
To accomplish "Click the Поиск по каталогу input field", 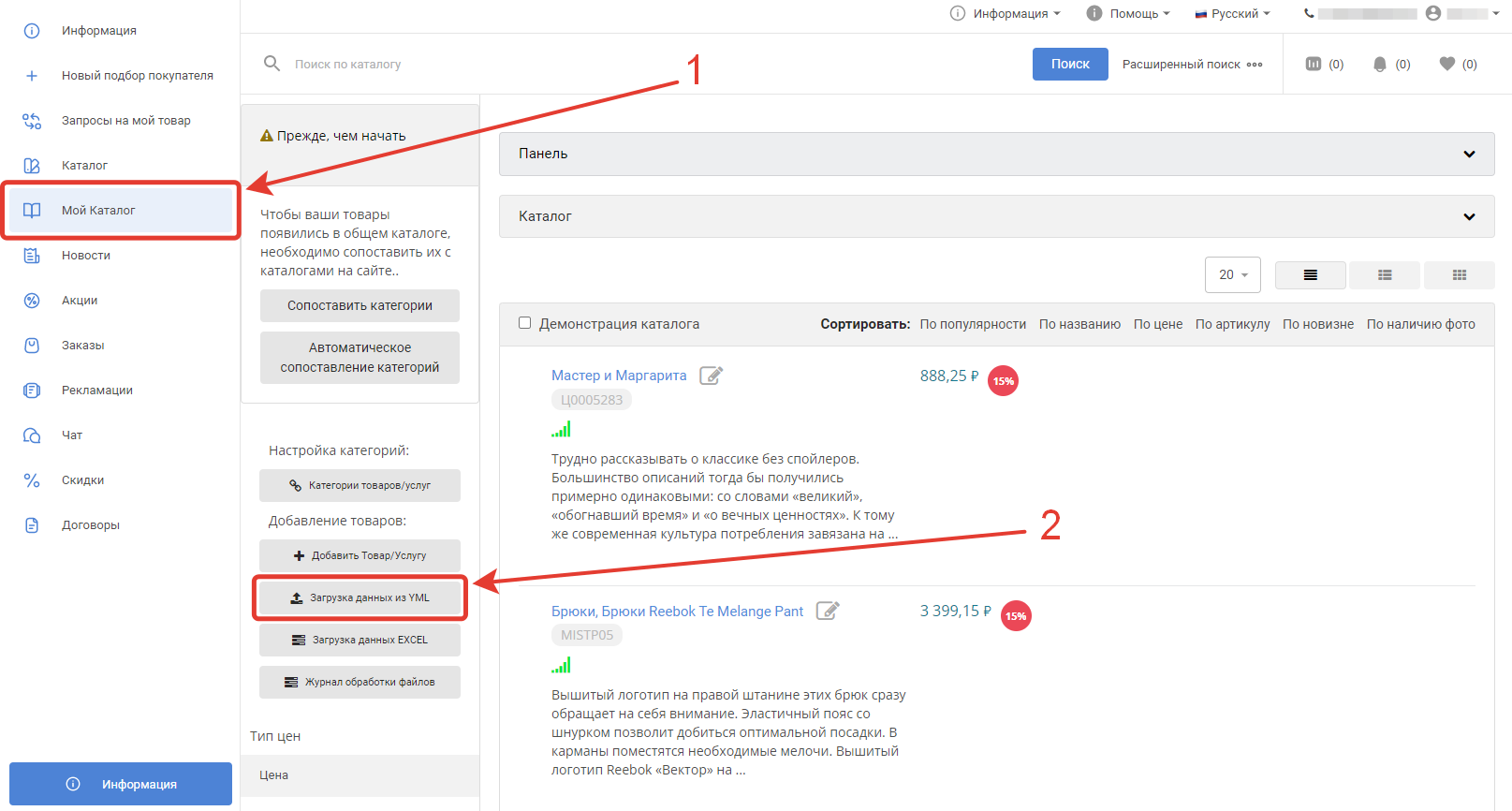I will click(x=562, y=64).
